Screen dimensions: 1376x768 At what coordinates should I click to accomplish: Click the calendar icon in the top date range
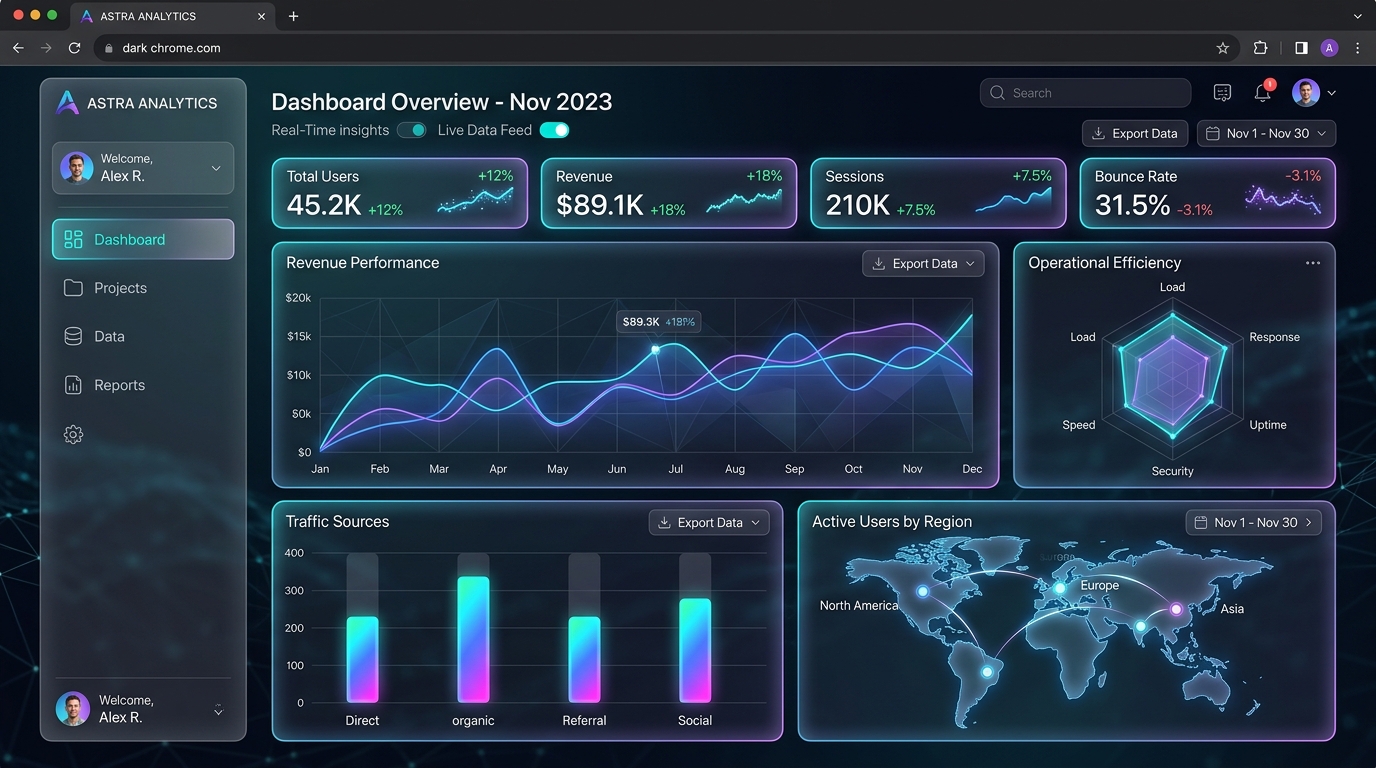tap(1213, 133)
